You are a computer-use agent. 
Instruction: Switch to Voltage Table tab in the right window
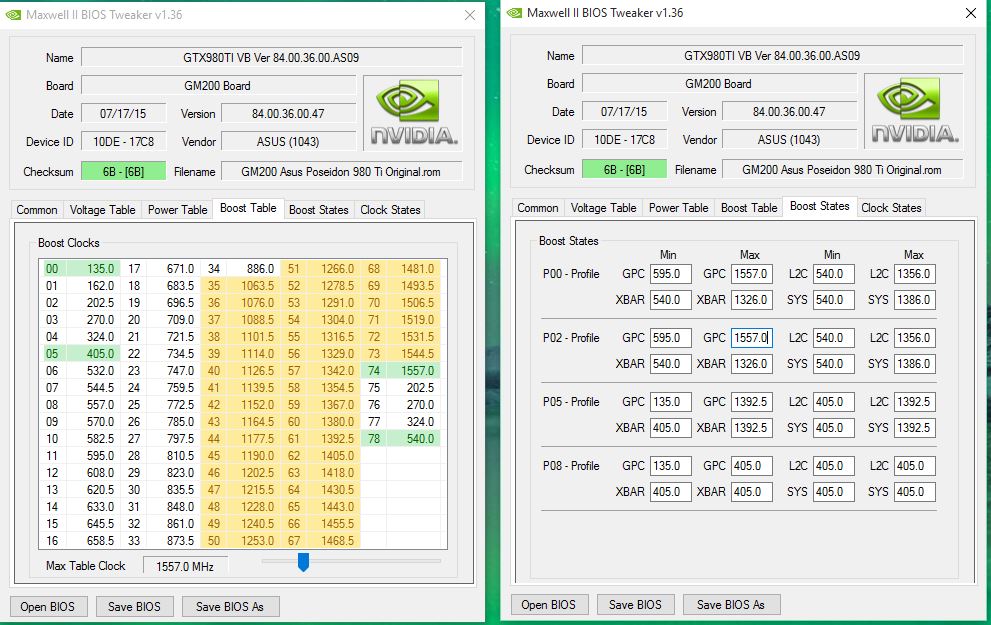604,208
